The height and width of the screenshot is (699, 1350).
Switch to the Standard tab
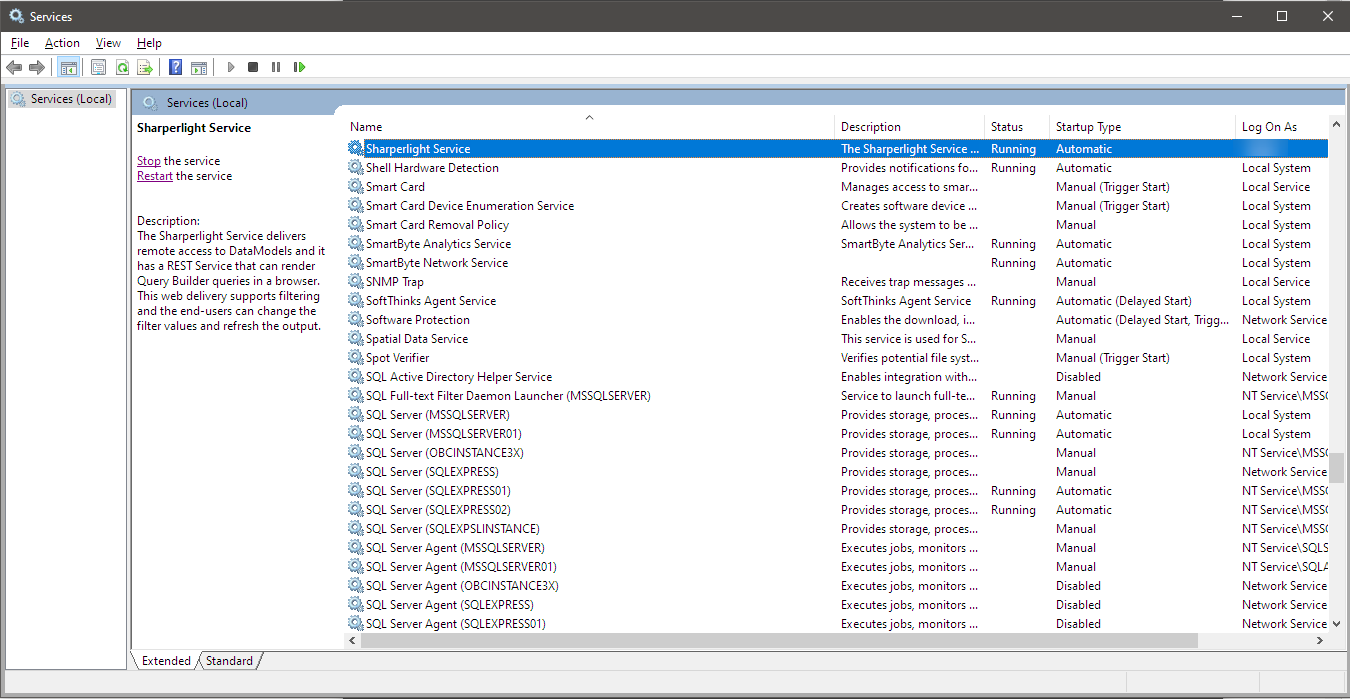point(230,660)
